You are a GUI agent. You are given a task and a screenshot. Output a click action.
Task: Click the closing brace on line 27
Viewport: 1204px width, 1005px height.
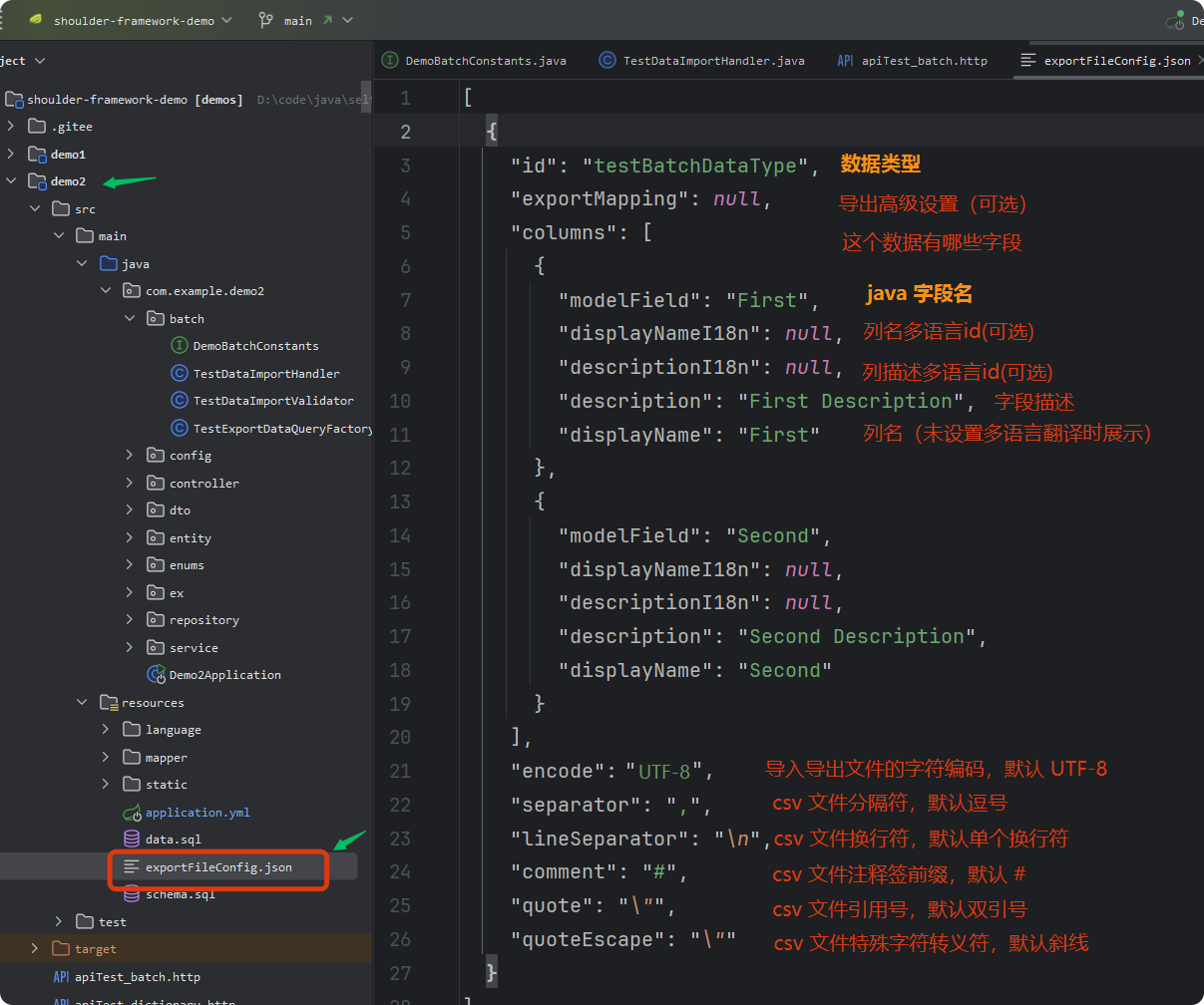click(491, 972)
